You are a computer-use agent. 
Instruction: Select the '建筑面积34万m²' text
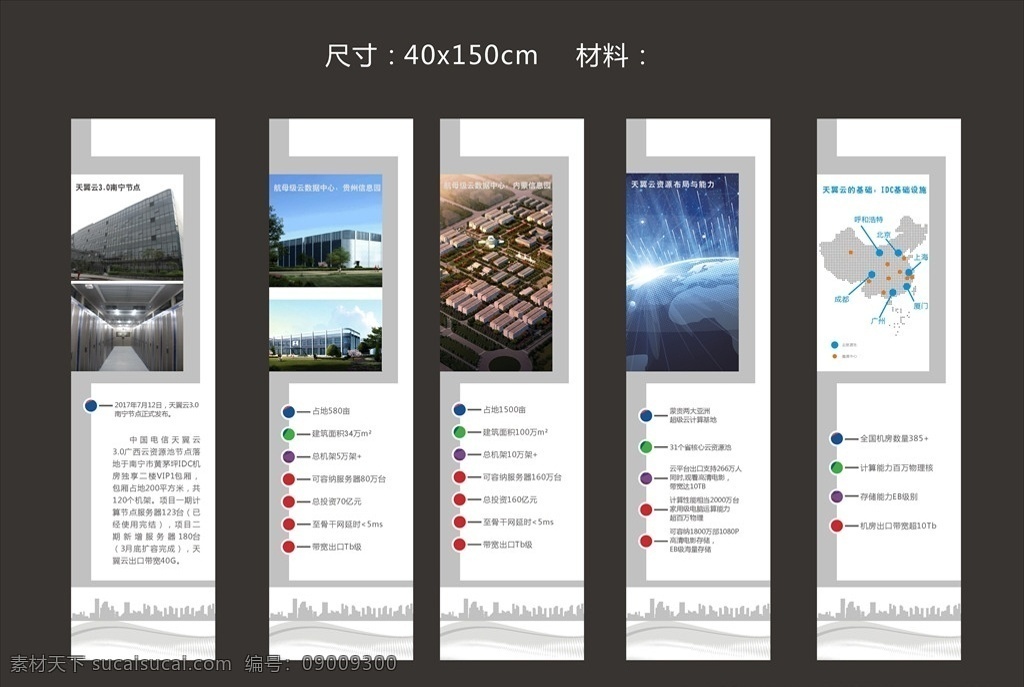[x=342, y=434]
